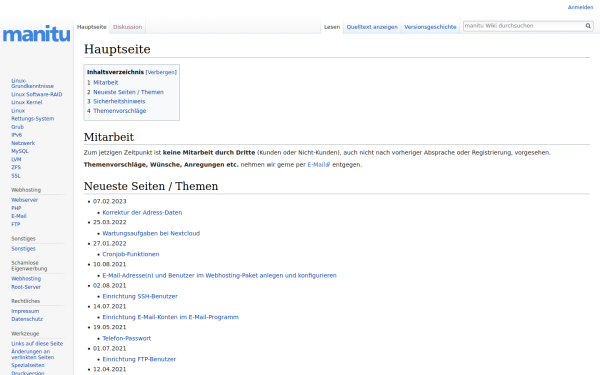Open the Quelltext anzeigen tab
Viewport: 600px width, 375px height.
tap(372, 27)
